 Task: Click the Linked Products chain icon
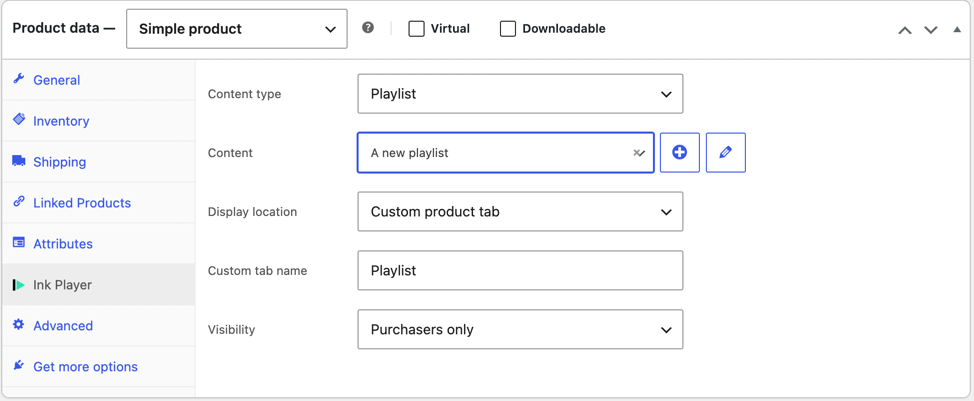pos(19,202)
